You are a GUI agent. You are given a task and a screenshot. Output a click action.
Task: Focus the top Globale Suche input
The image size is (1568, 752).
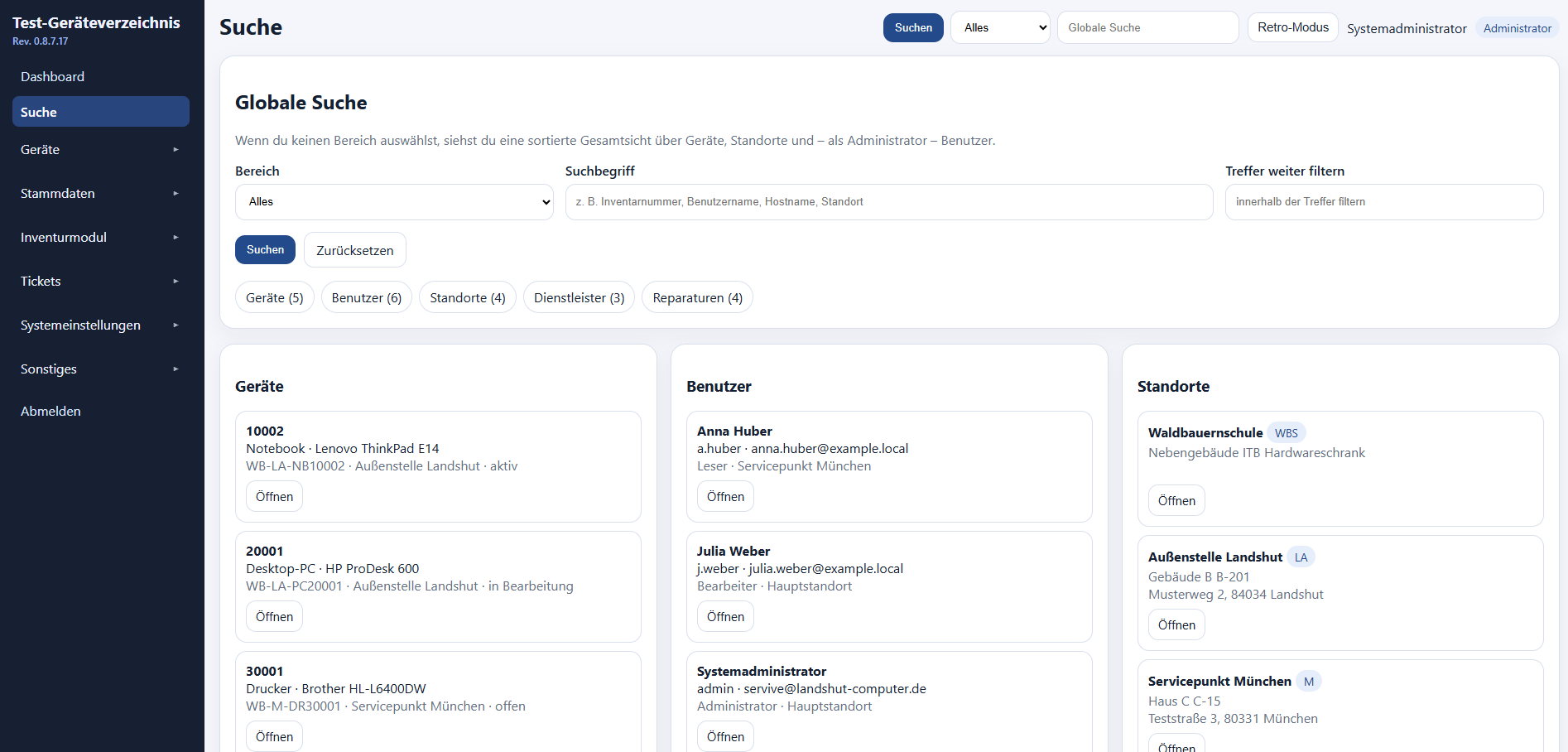1148,27
